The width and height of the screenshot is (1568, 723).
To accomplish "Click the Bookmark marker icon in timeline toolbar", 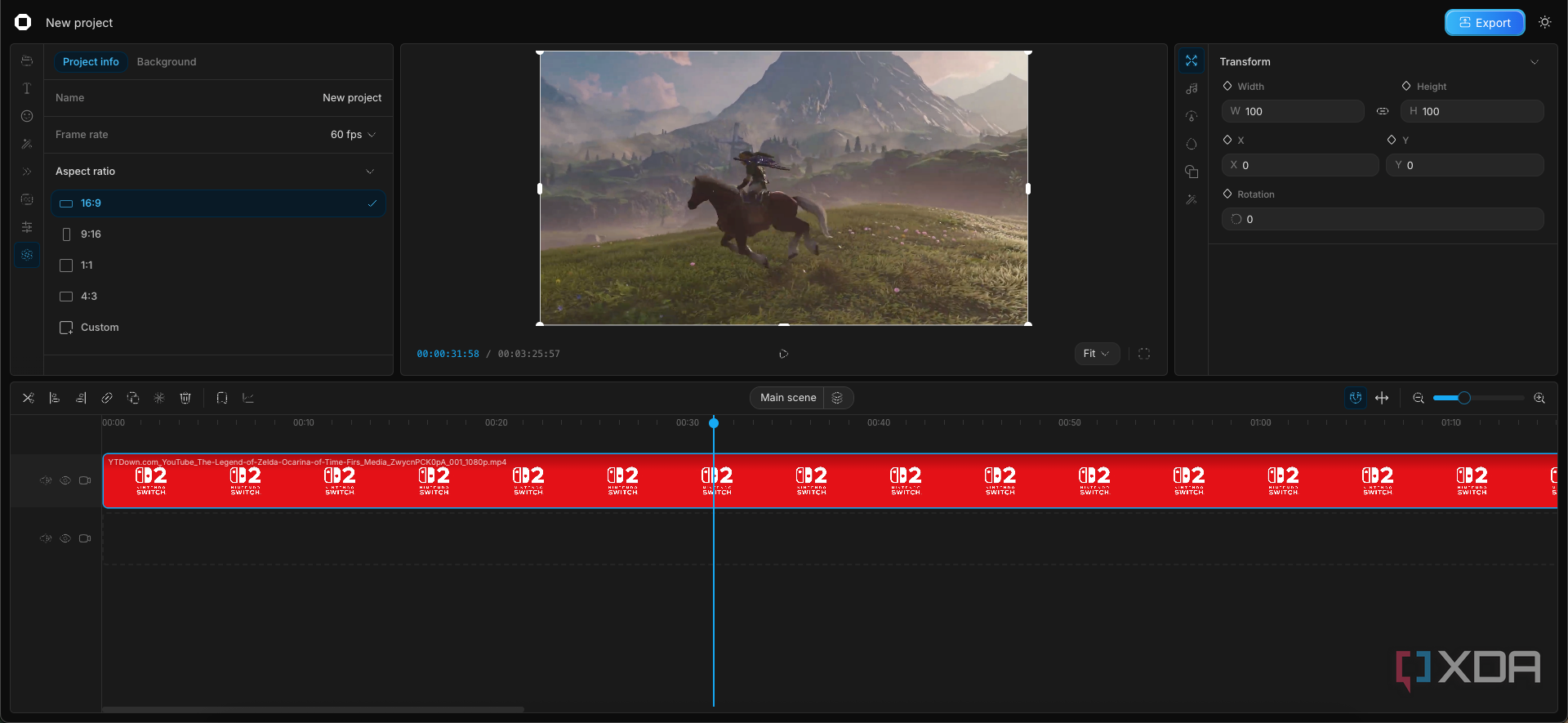I will coord(222,398).
